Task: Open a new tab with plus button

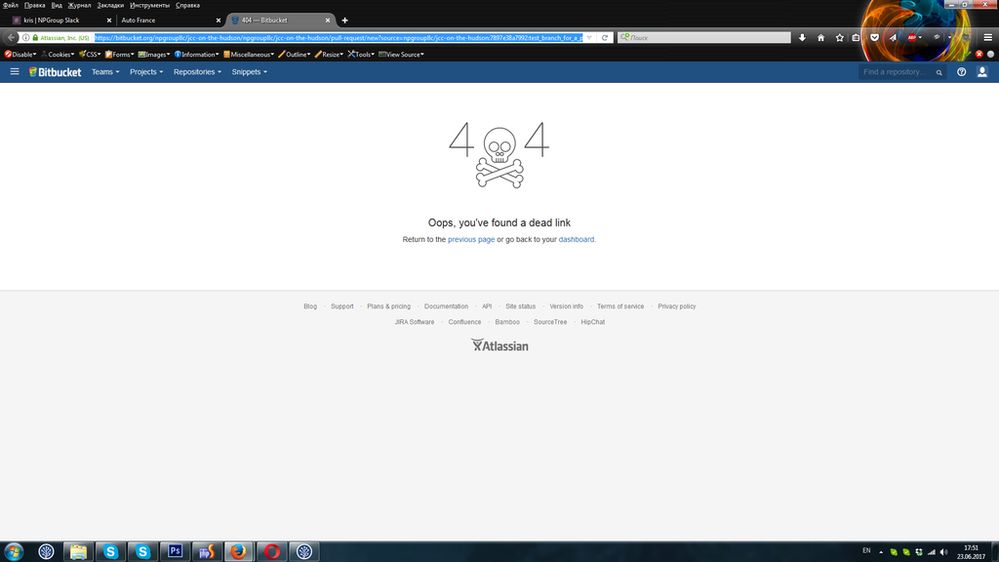Action: (x=345, y=20)
